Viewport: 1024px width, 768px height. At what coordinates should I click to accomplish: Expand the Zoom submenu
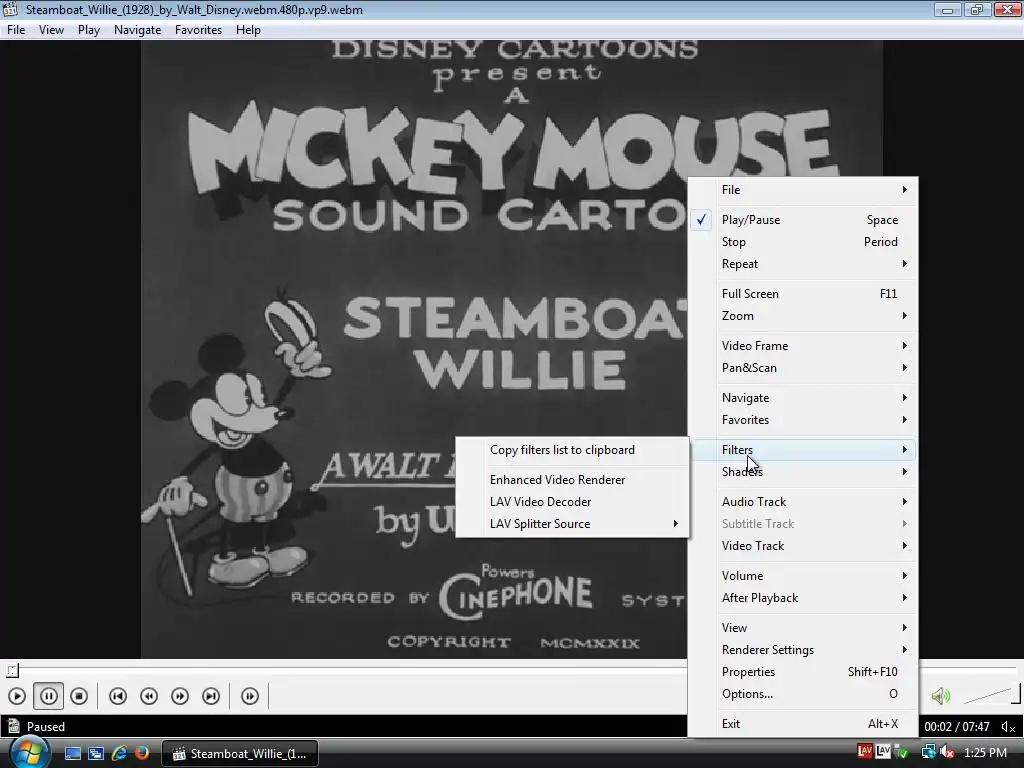coord(803,316)
